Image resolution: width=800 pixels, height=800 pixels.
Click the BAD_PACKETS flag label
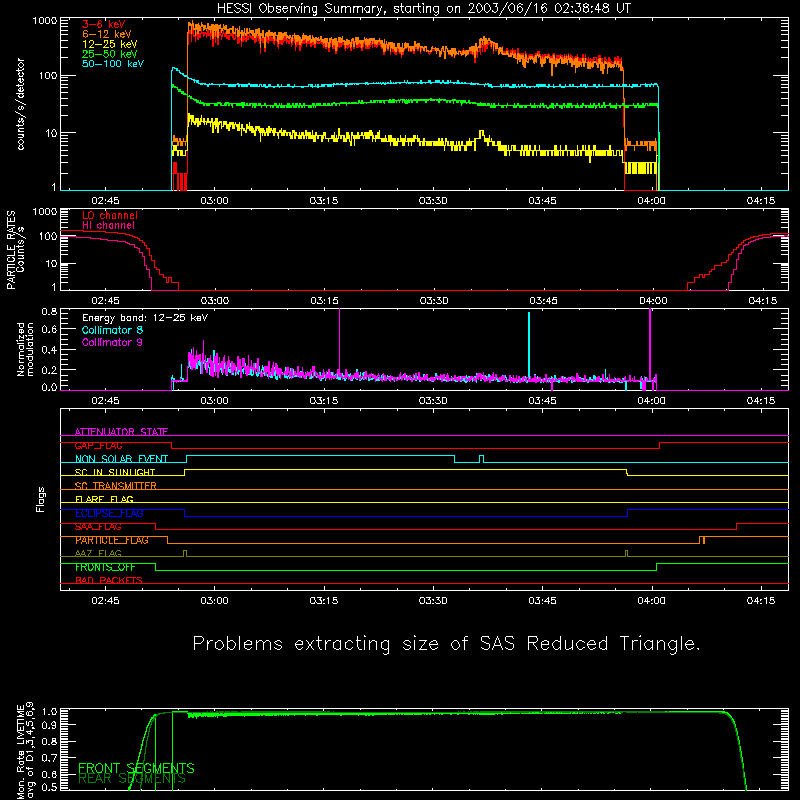tap(109, 580)
